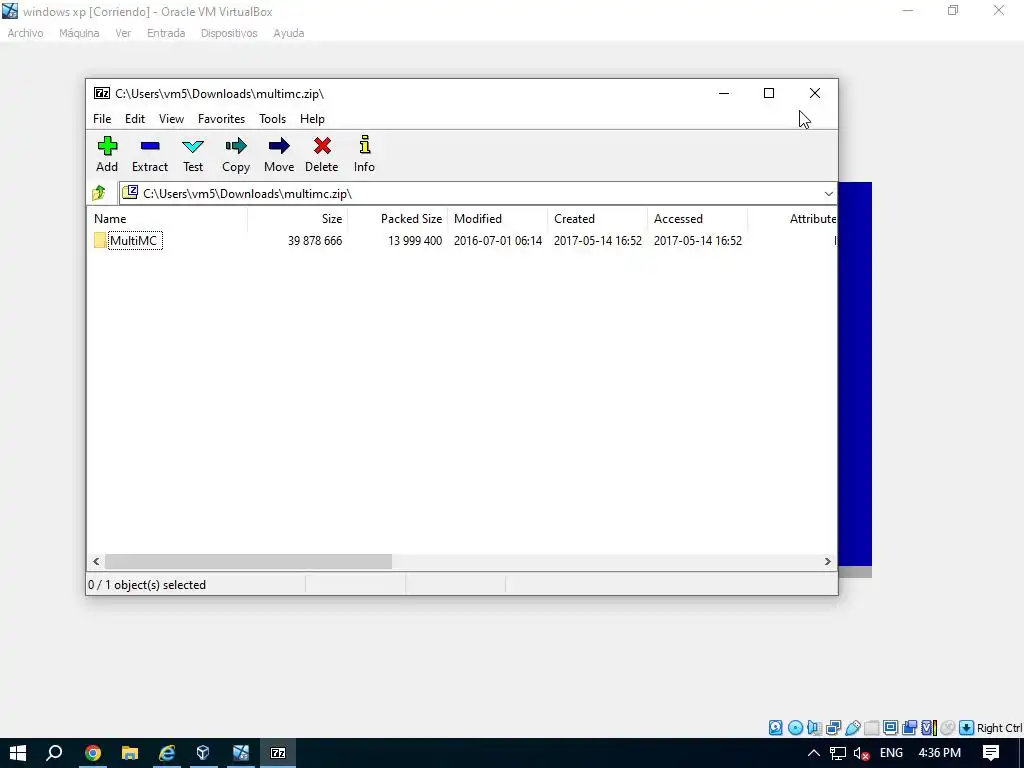Open the 7-Zip Tools menu
This screenshot has height=768, width=1024.
pyautogui.click(x=272, y=119)
